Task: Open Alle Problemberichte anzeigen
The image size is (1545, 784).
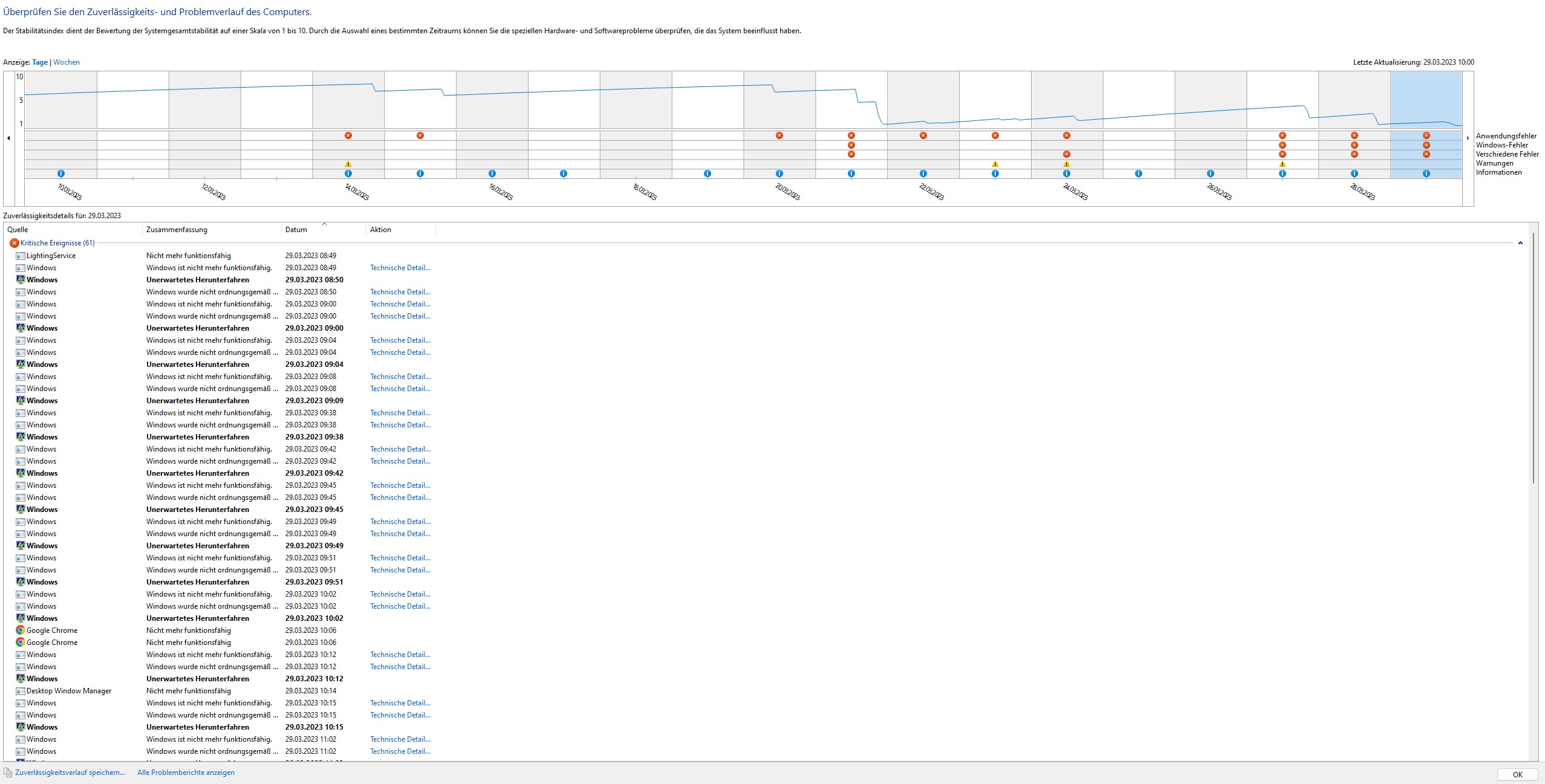Action: (x=186, y=773)
